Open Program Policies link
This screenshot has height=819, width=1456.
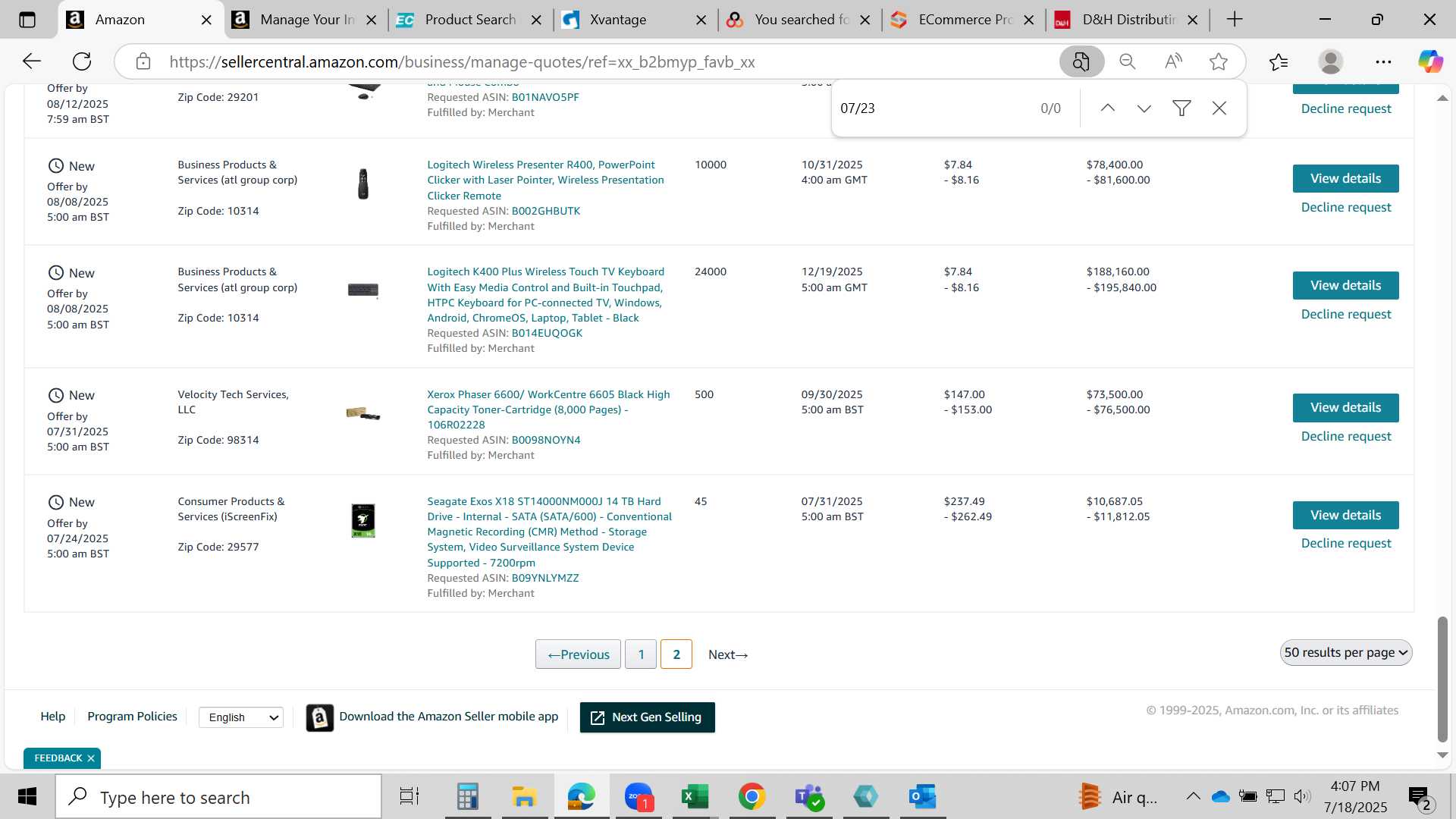[x=132, y=717]
